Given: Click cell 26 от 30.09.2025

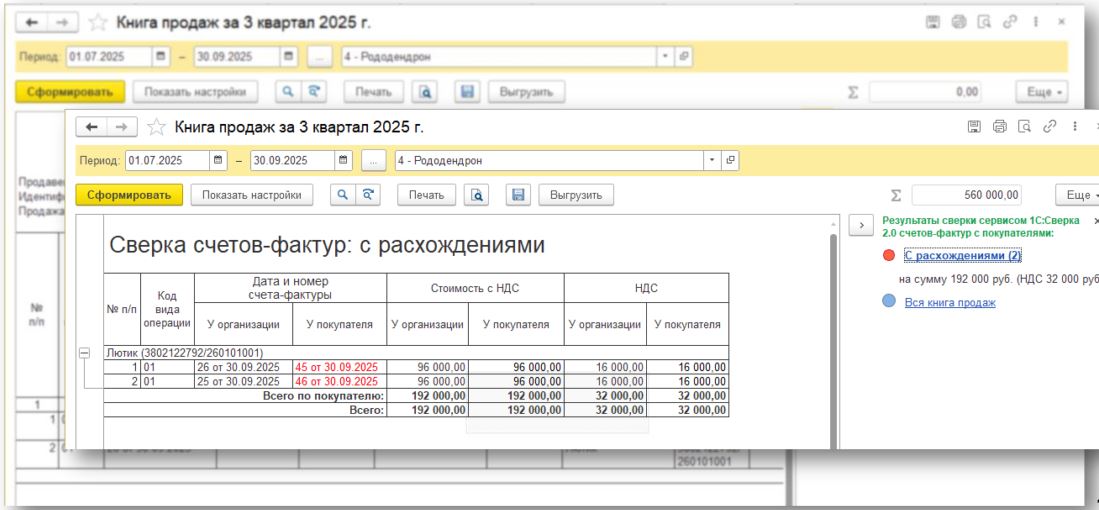Looking at the screenshot, I should click(243, 367).
